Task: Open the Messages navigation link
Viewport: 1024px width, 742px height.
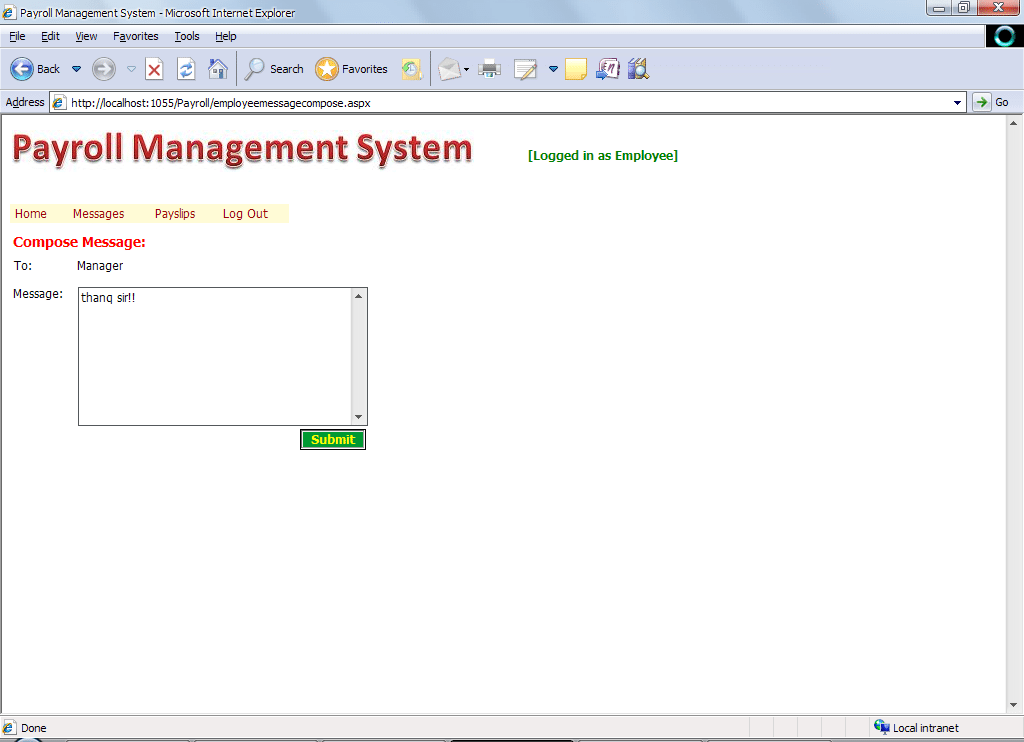Action: 98,214
